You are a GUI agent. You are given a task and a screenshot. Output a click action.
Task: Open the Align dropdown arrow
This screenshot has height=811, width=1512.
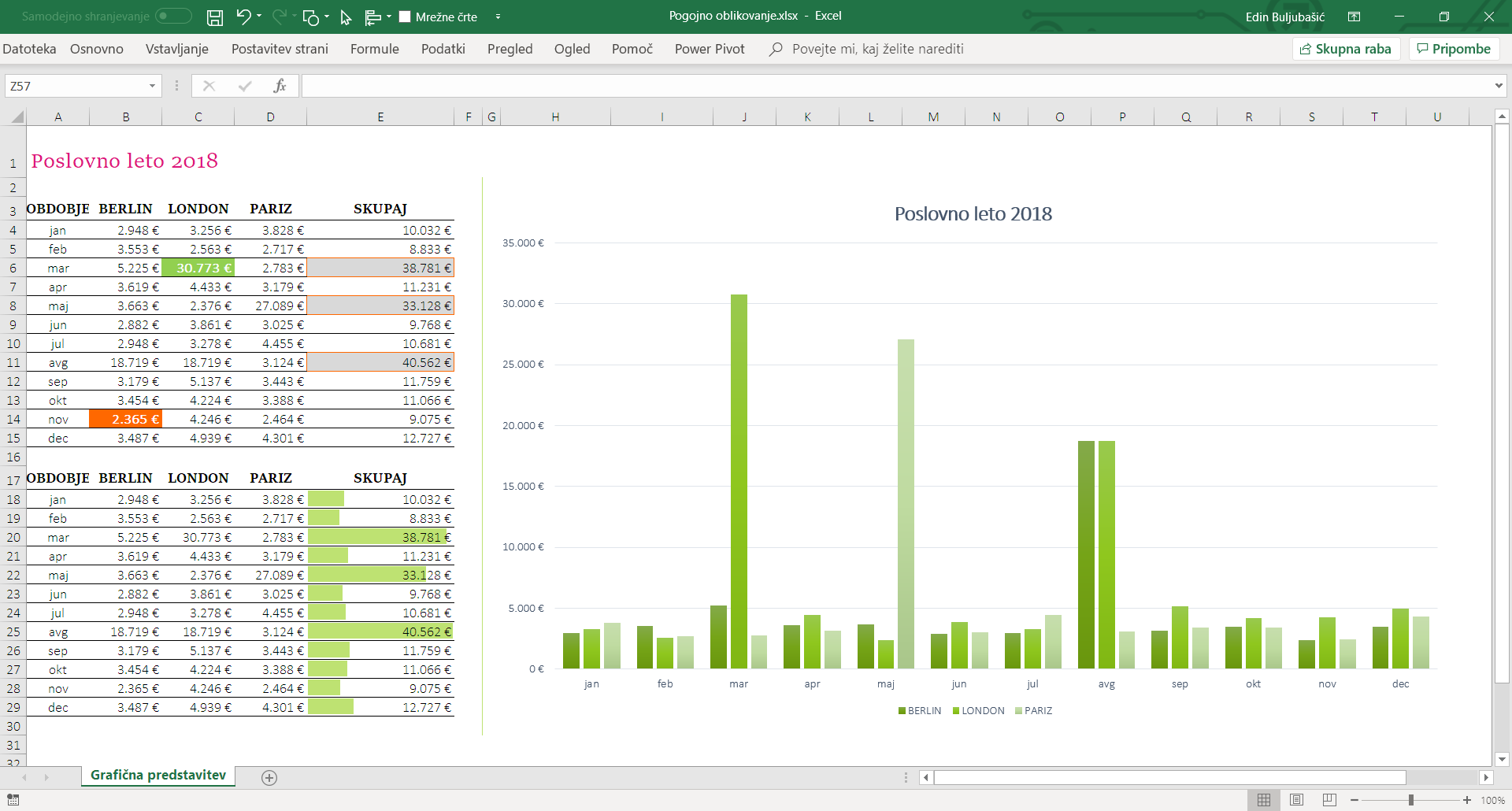tap(389, 17)
